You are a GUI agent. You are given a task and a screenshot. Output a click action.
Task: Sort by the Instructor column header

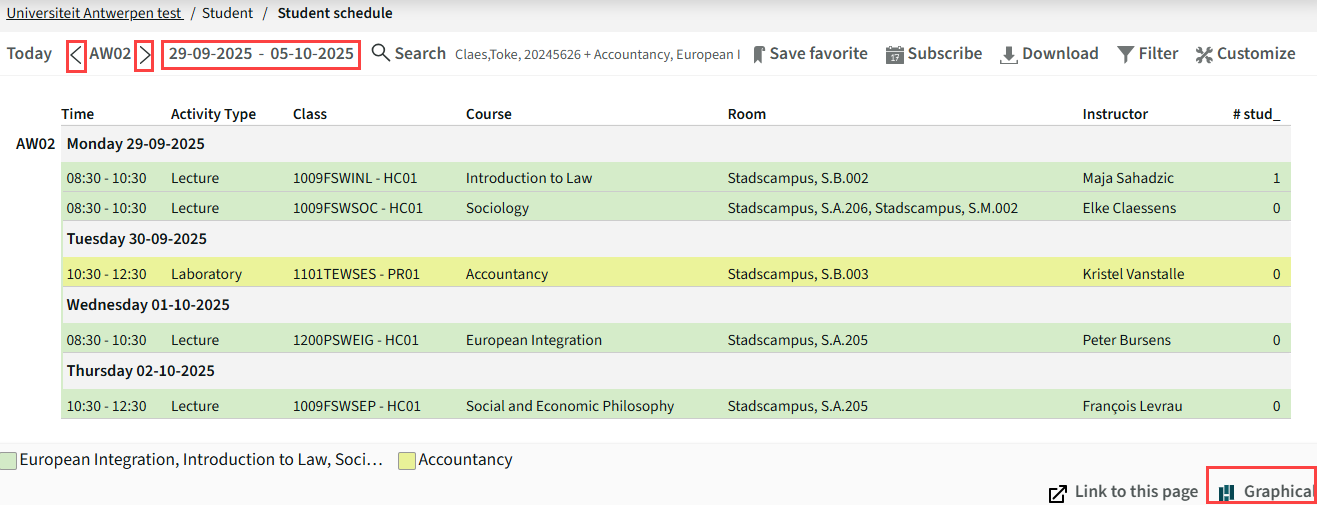pos(1115,114)
